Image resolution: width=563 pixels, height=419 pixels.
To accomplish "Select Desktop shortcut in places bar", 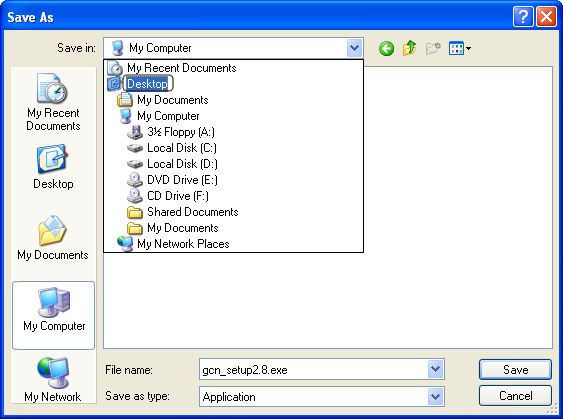I will click(x=53, y=167).
